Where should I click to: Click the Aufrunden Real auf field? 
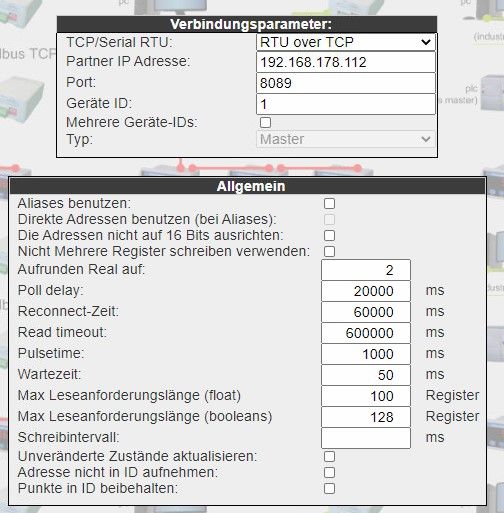click(366, 270)
